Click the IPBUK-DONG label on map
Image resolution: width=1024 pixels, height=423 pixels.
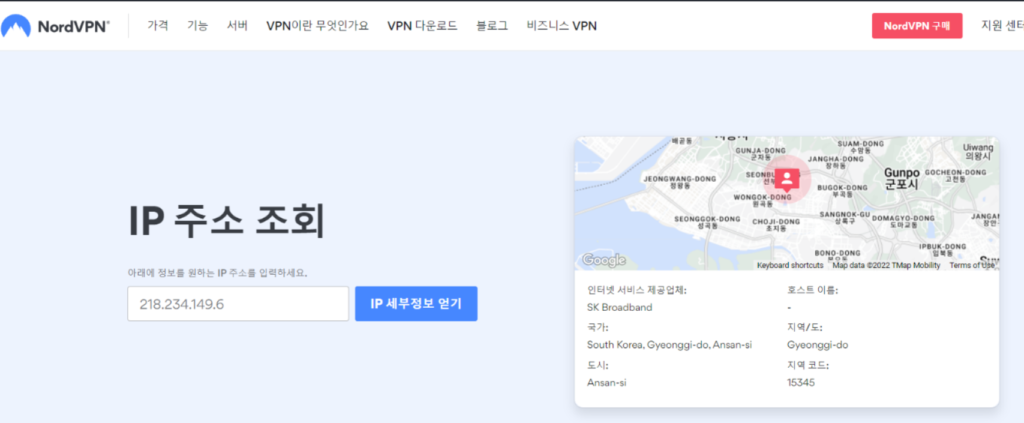942,249
